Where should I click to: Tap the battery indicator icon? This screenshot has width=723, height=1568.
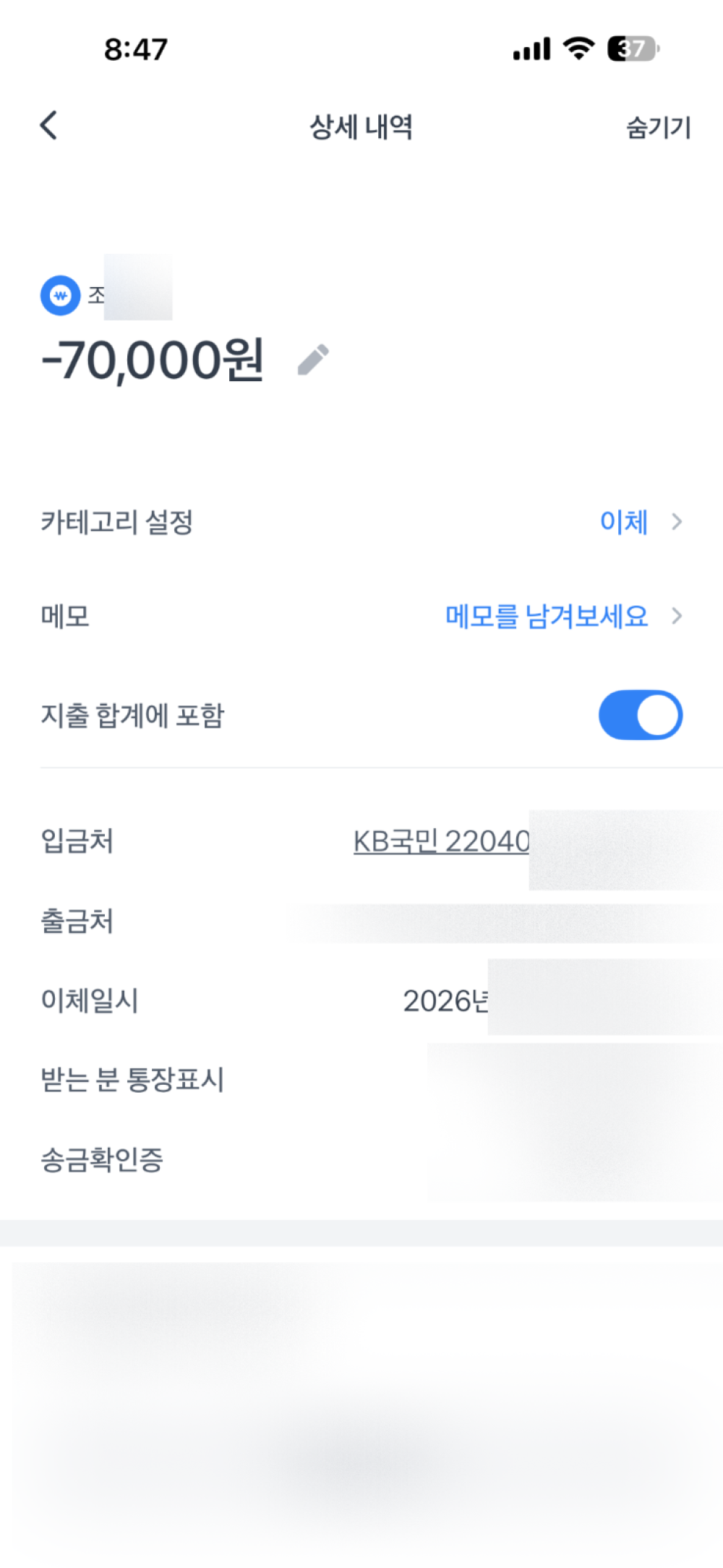tap(633, 48)
